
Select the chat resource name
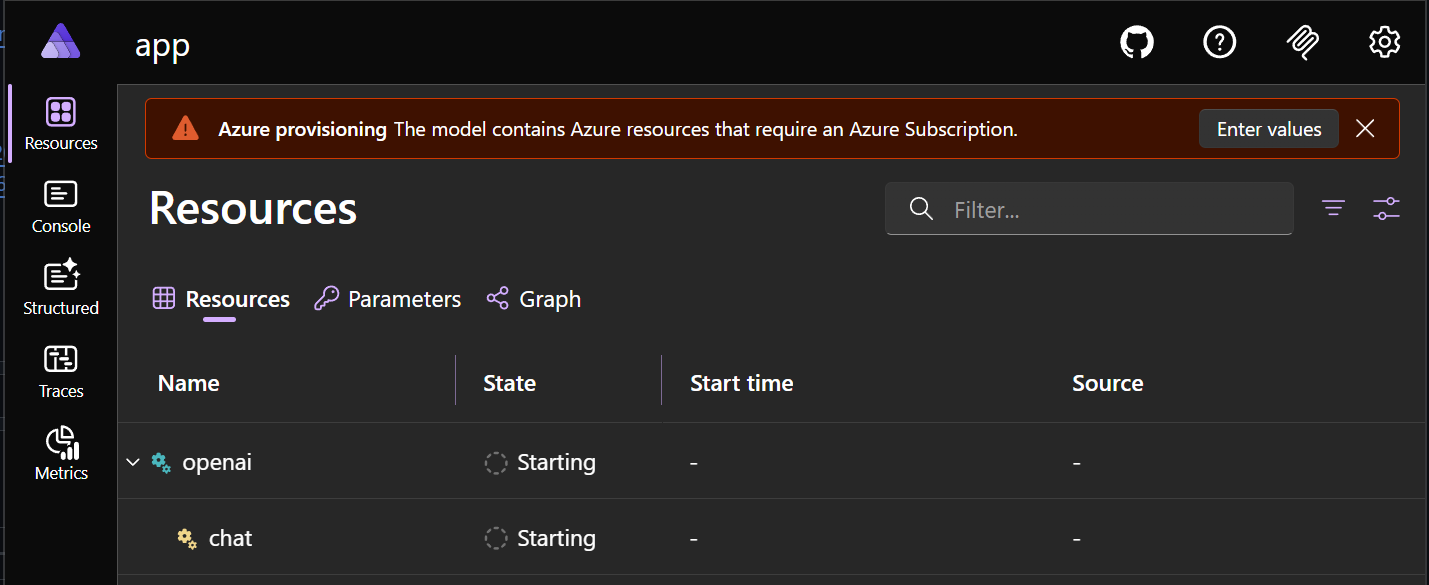(230, 538)
